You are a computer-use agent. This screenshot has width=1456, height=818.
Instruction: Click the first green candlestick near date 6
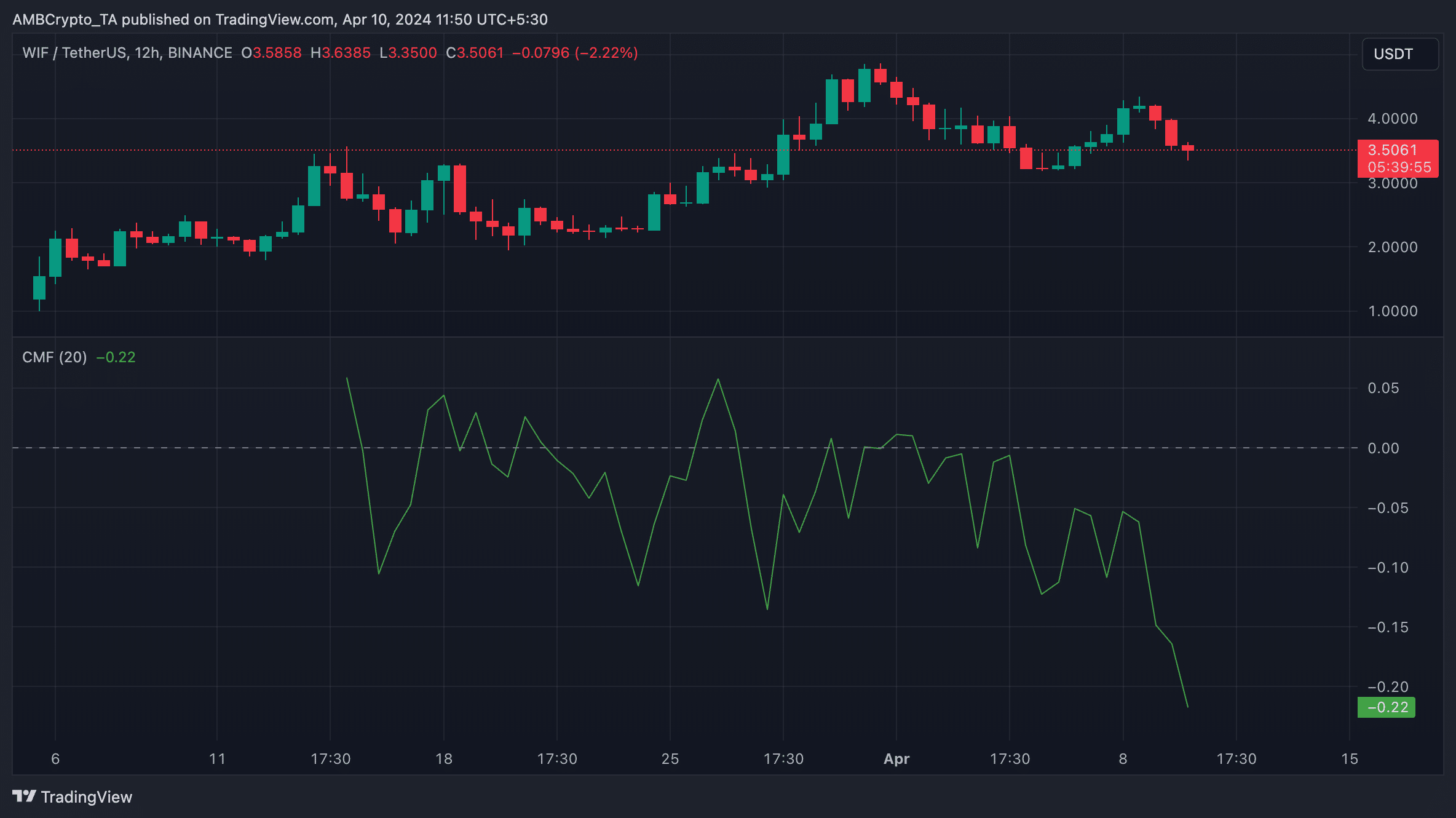[39, 287]
